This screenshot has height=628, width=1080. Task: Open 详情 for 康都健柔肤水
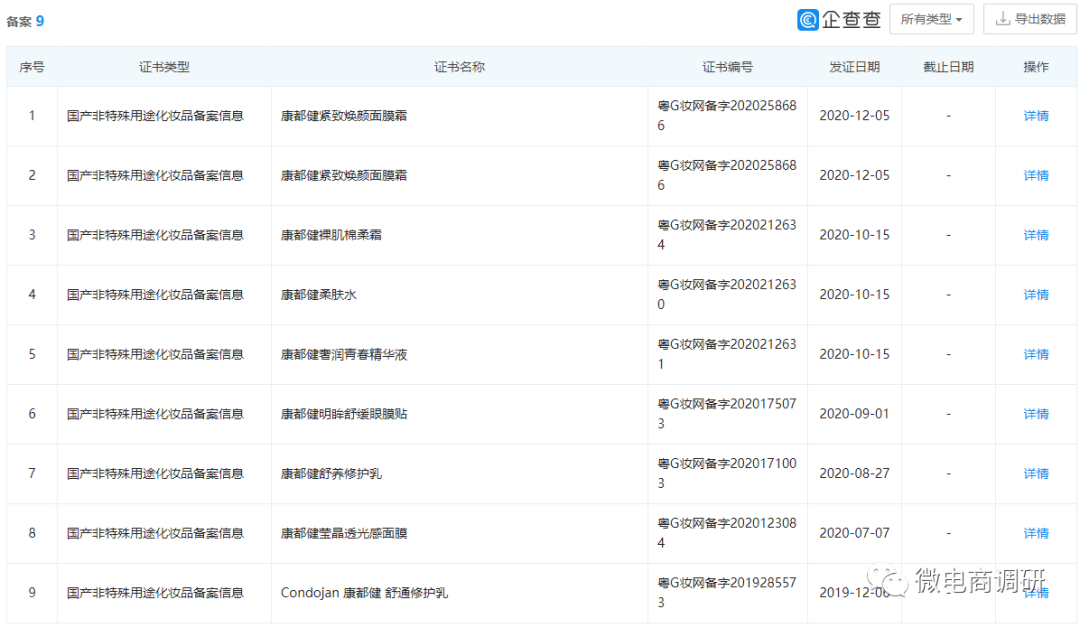point(1036,295)
